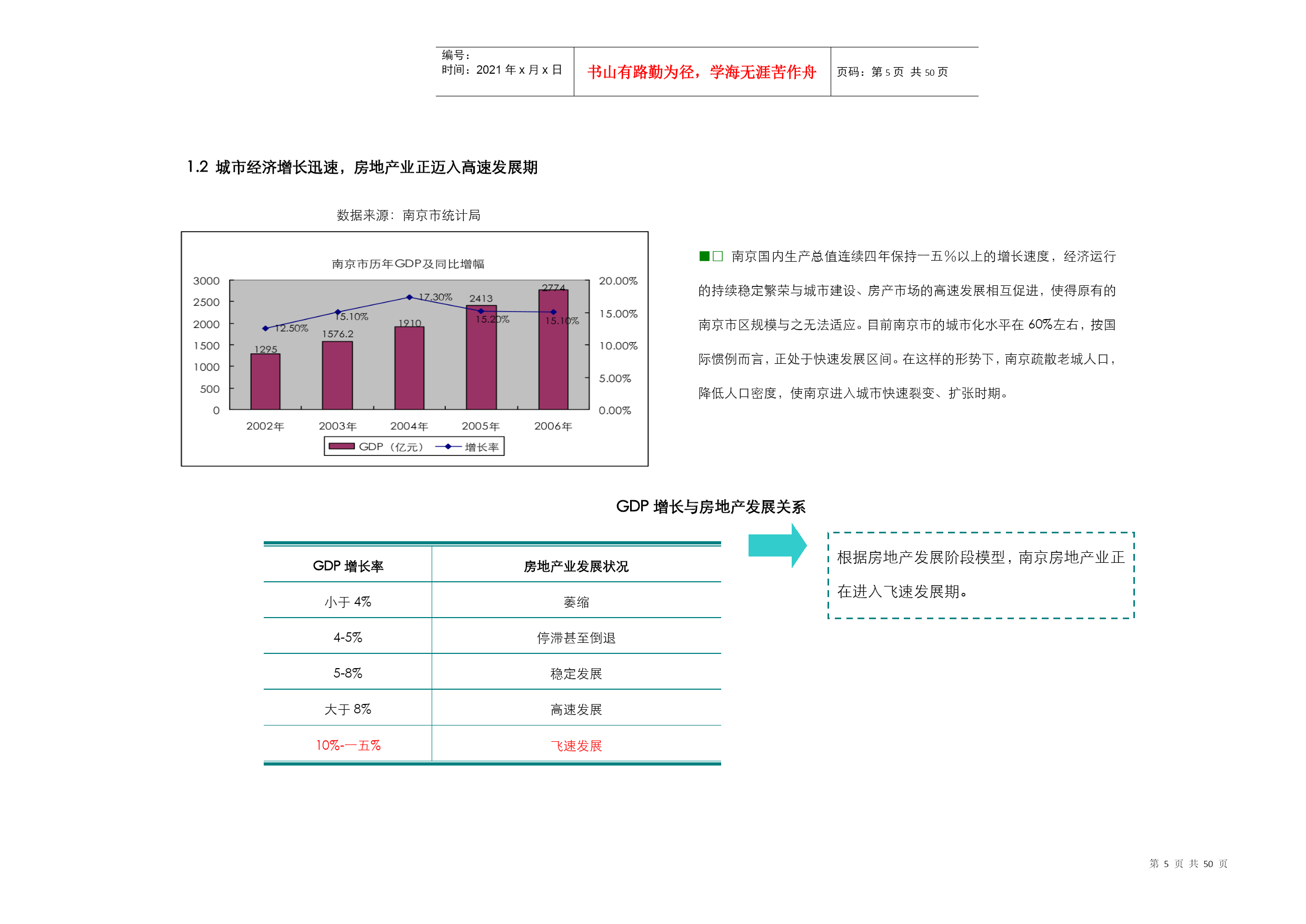
Task: Click the filled green square bullet
Action: 704,256
